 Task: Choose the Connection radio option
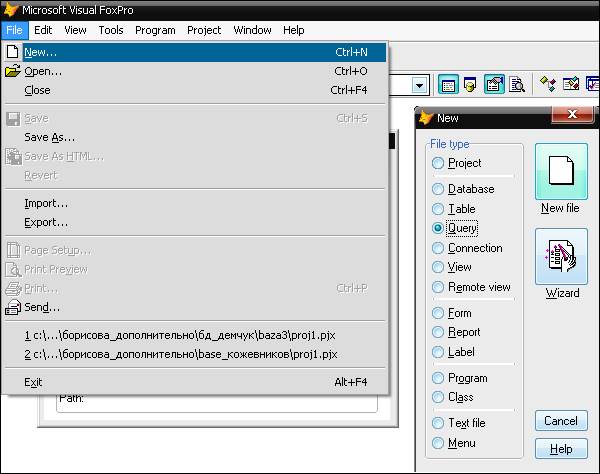(x=438, y=248)
